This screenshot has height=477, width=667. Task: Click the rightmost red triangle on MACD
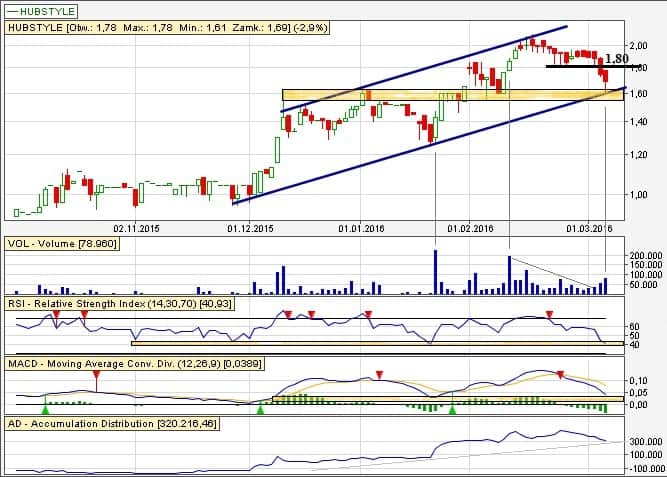click(560, 375)
